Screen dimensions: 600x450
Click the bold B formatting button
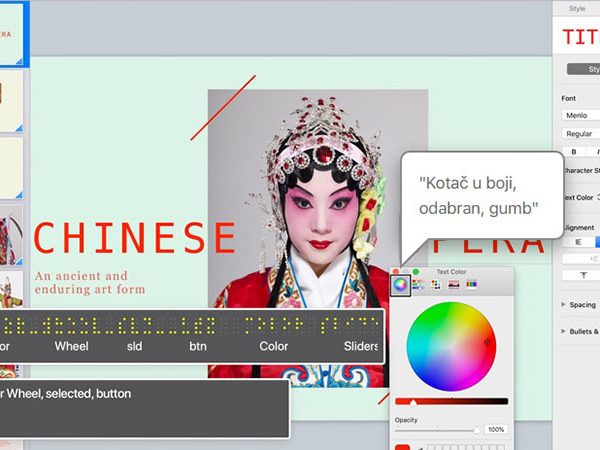[x=574, y=152]
